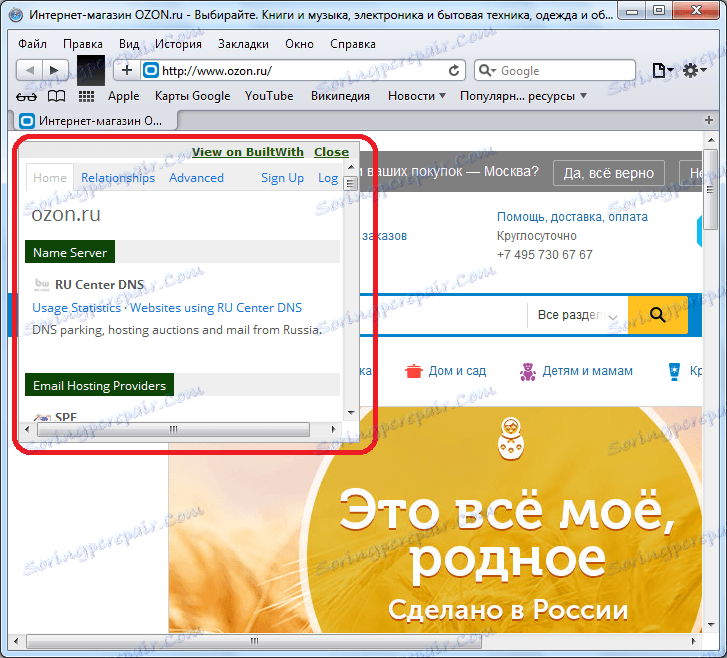
Task: Click BuiltWith panel vertical scroll down arrow
Action: (x=351, y=412)
